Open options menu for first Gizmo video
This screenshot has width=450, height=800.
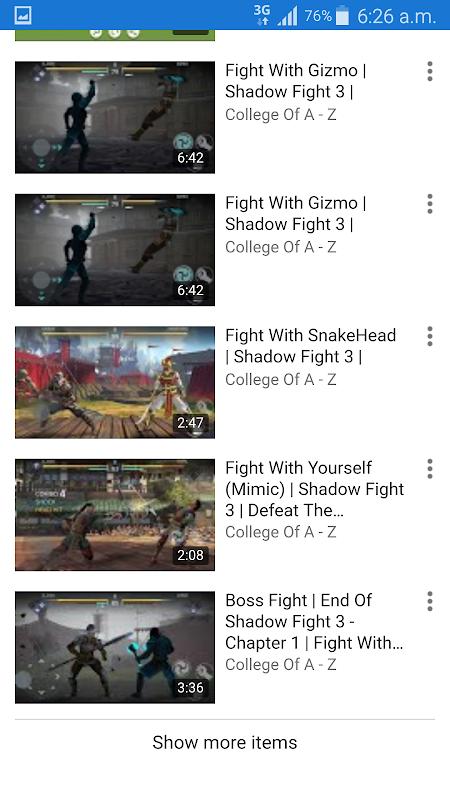tap(430, 71)
